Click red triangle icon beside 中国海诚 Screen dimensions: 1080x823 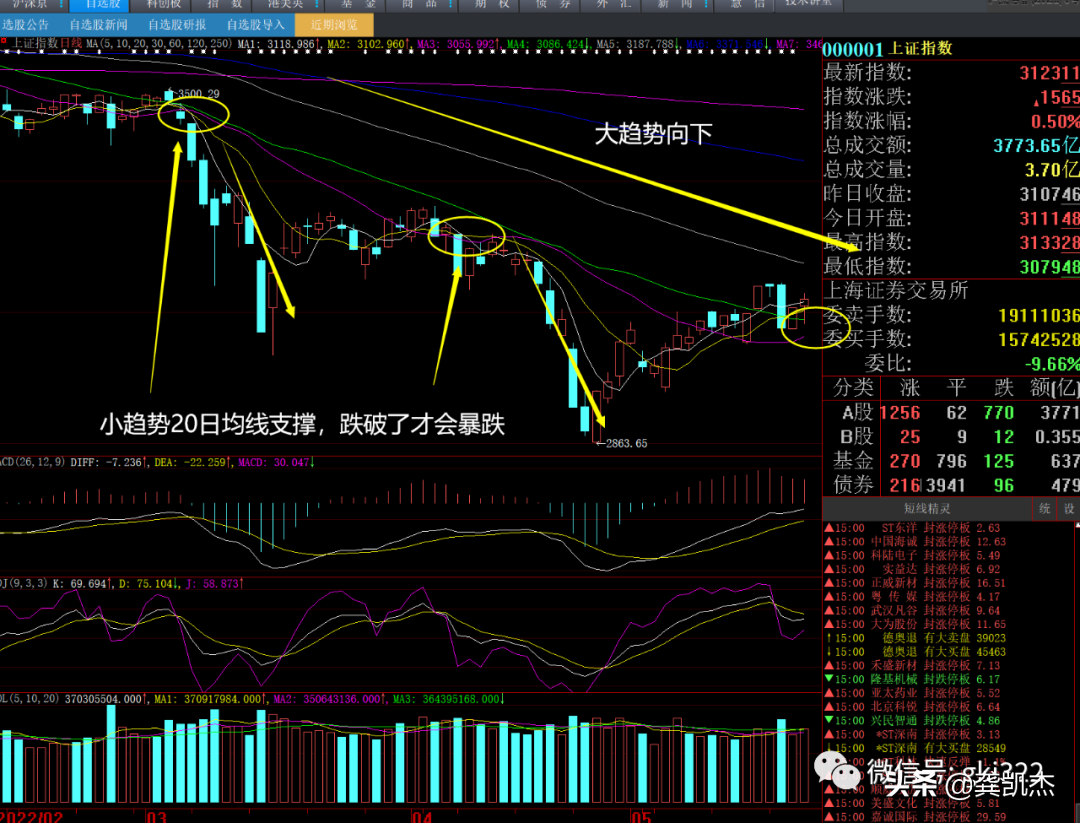828,542
